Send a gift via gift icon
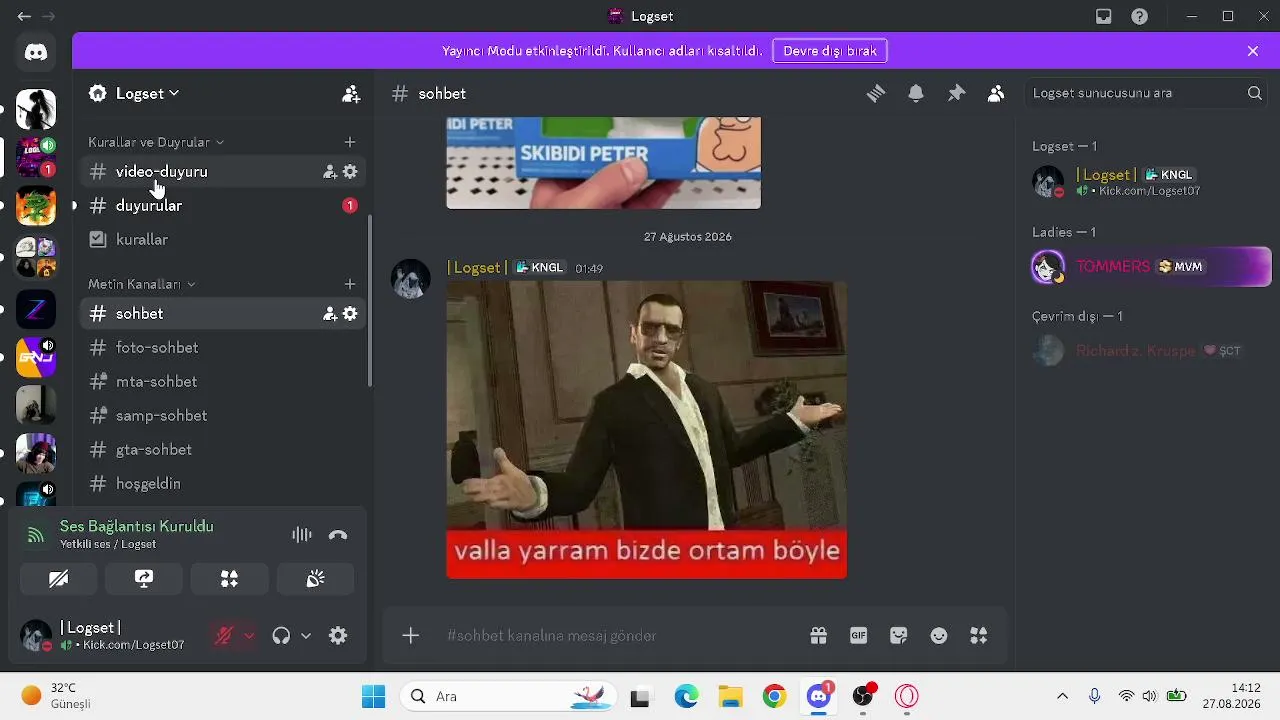 pyautogui.click(x=818, y=636)
